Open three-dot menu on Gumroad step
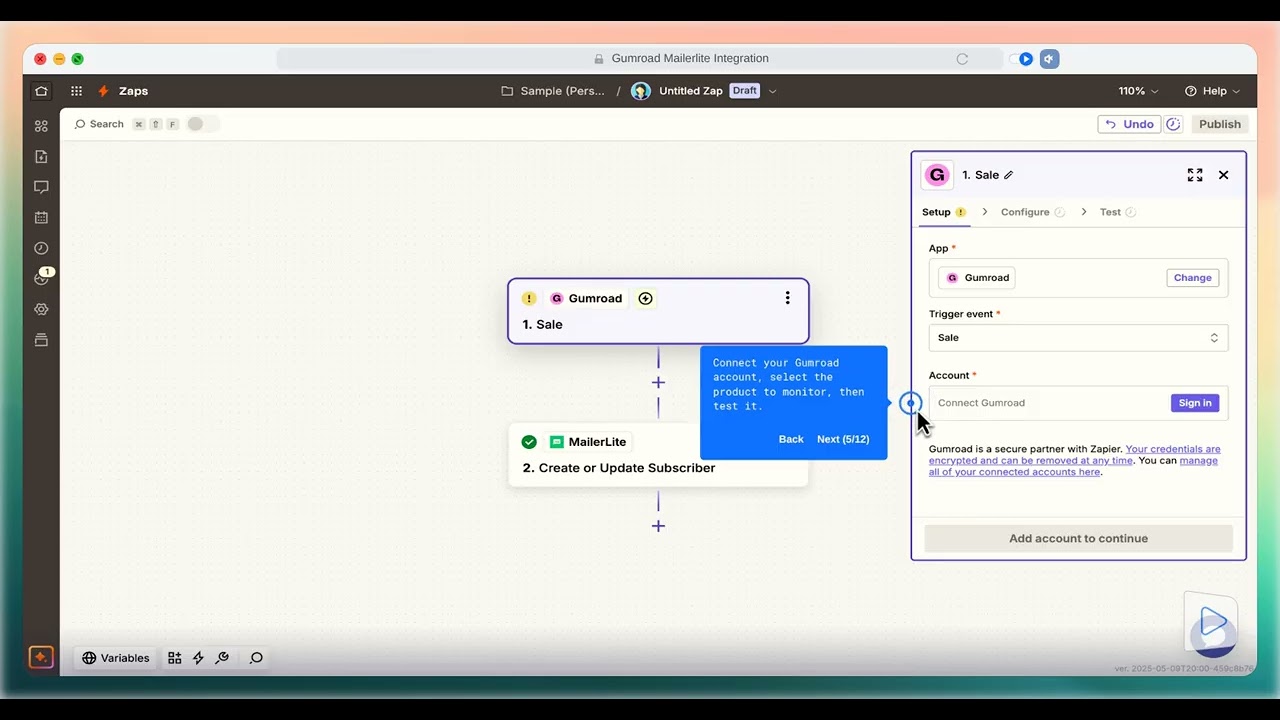 tap(787, 298)
